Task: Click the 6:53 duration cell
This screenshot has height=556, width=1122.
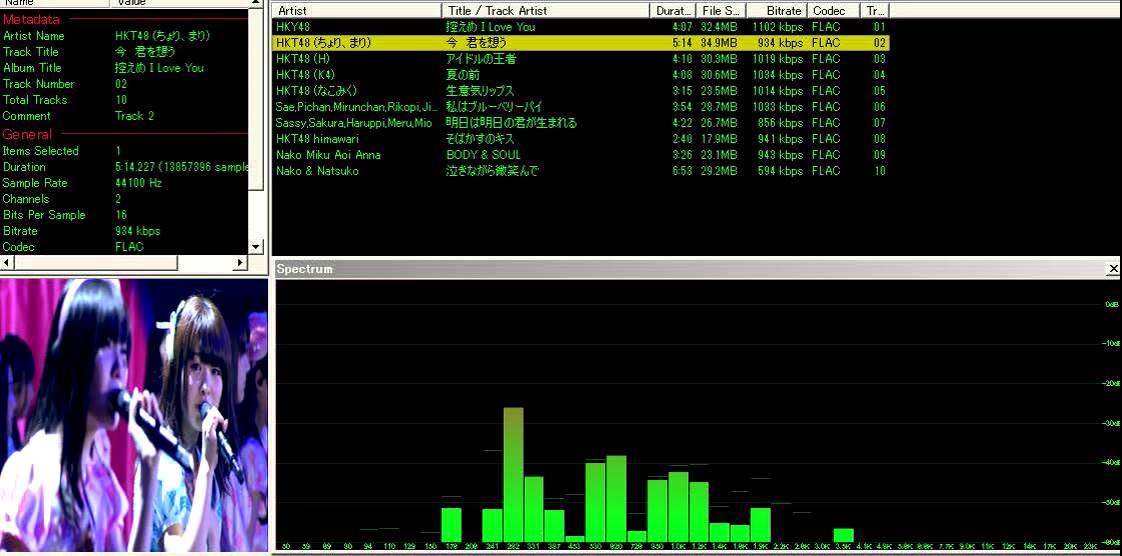Action: pos(682,171)
